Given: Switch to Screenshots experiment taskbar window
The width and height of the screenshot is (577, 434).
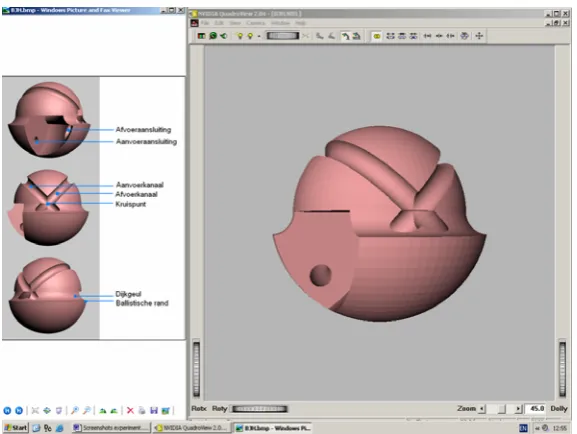Looking at the screenshot, I should [111, 428].
